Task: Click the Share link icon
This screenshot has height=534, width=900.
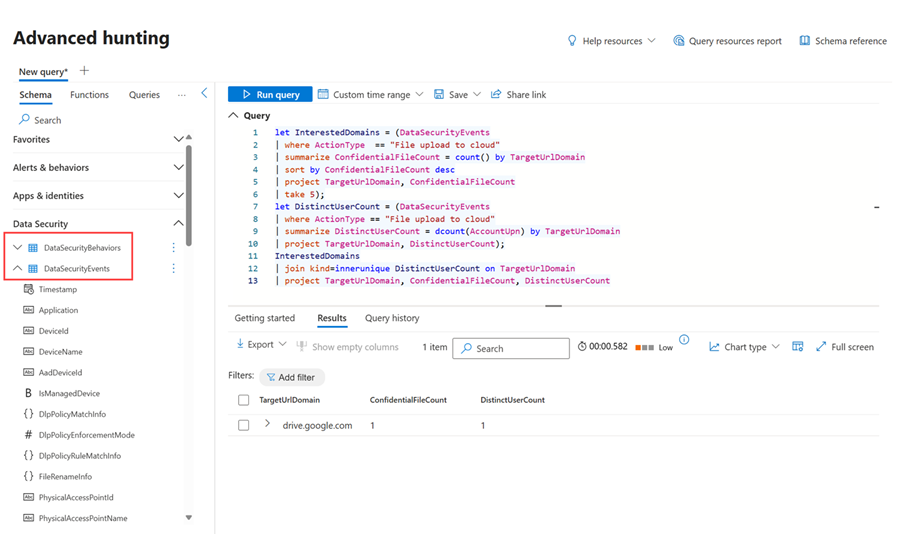Action: (x=496, y=94)
